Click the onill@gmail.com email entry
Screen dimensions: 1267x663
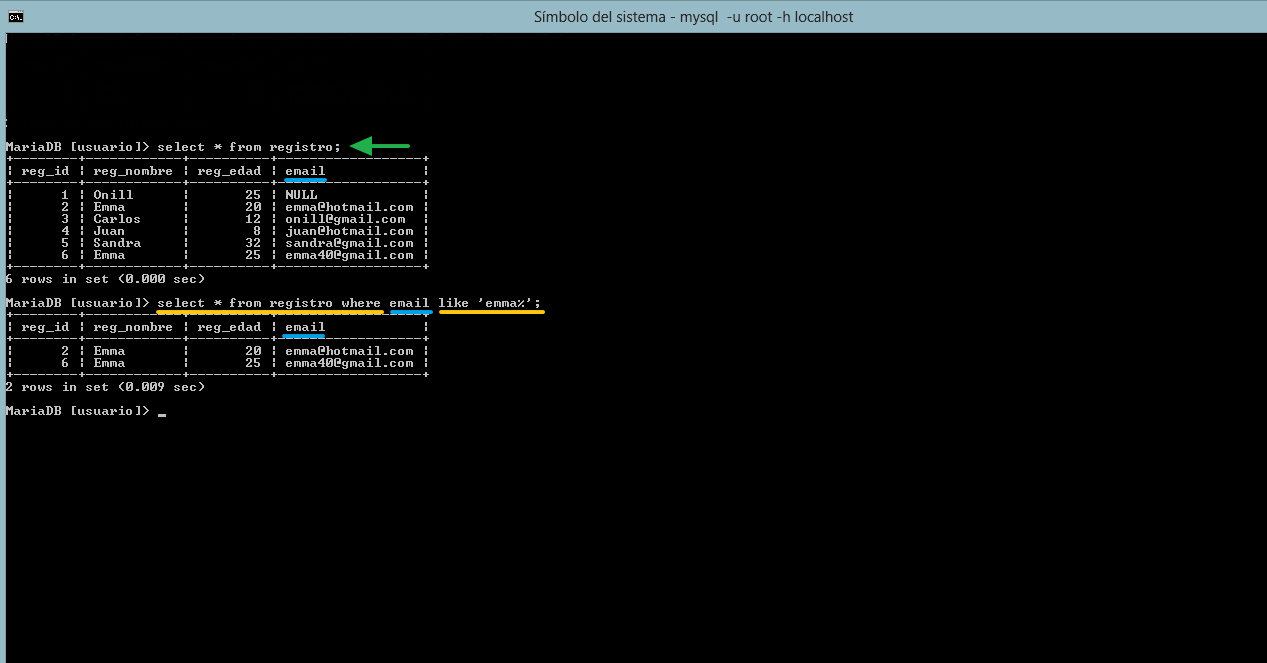[345, 219]
